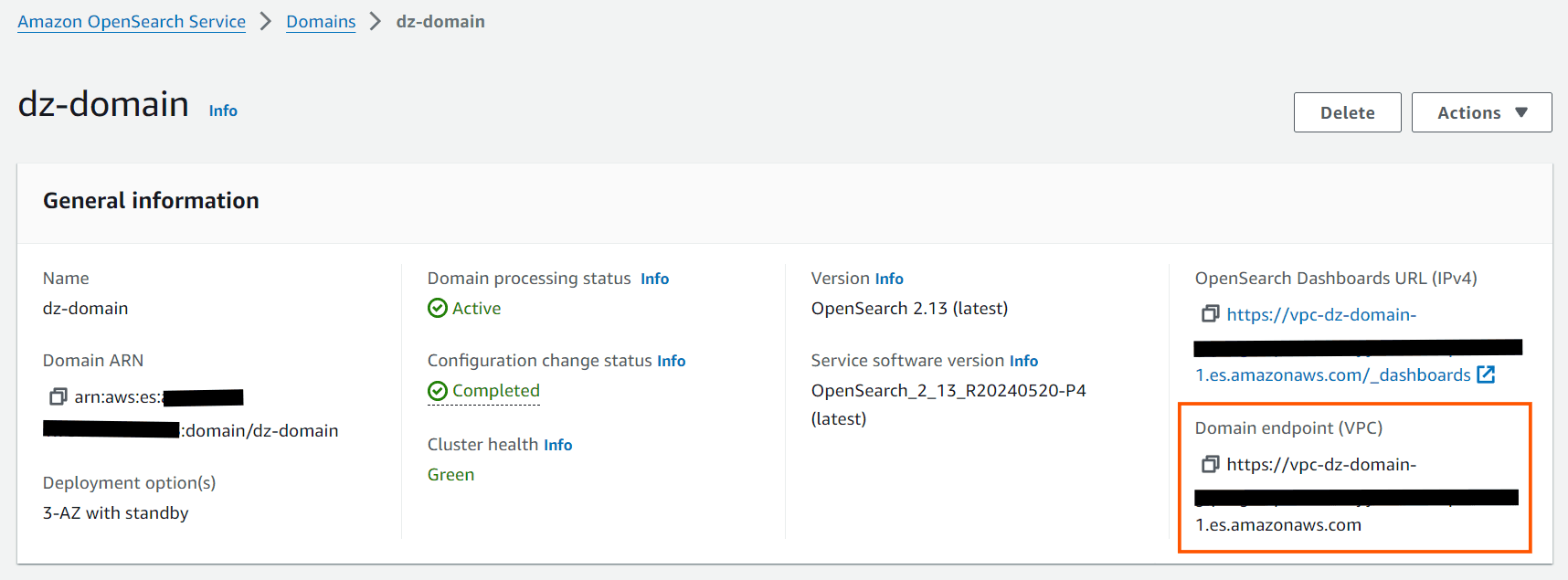This screenshot has height=580, width=1568.
Task: Open Info link beside Version
Action: (x=889, y=279)
